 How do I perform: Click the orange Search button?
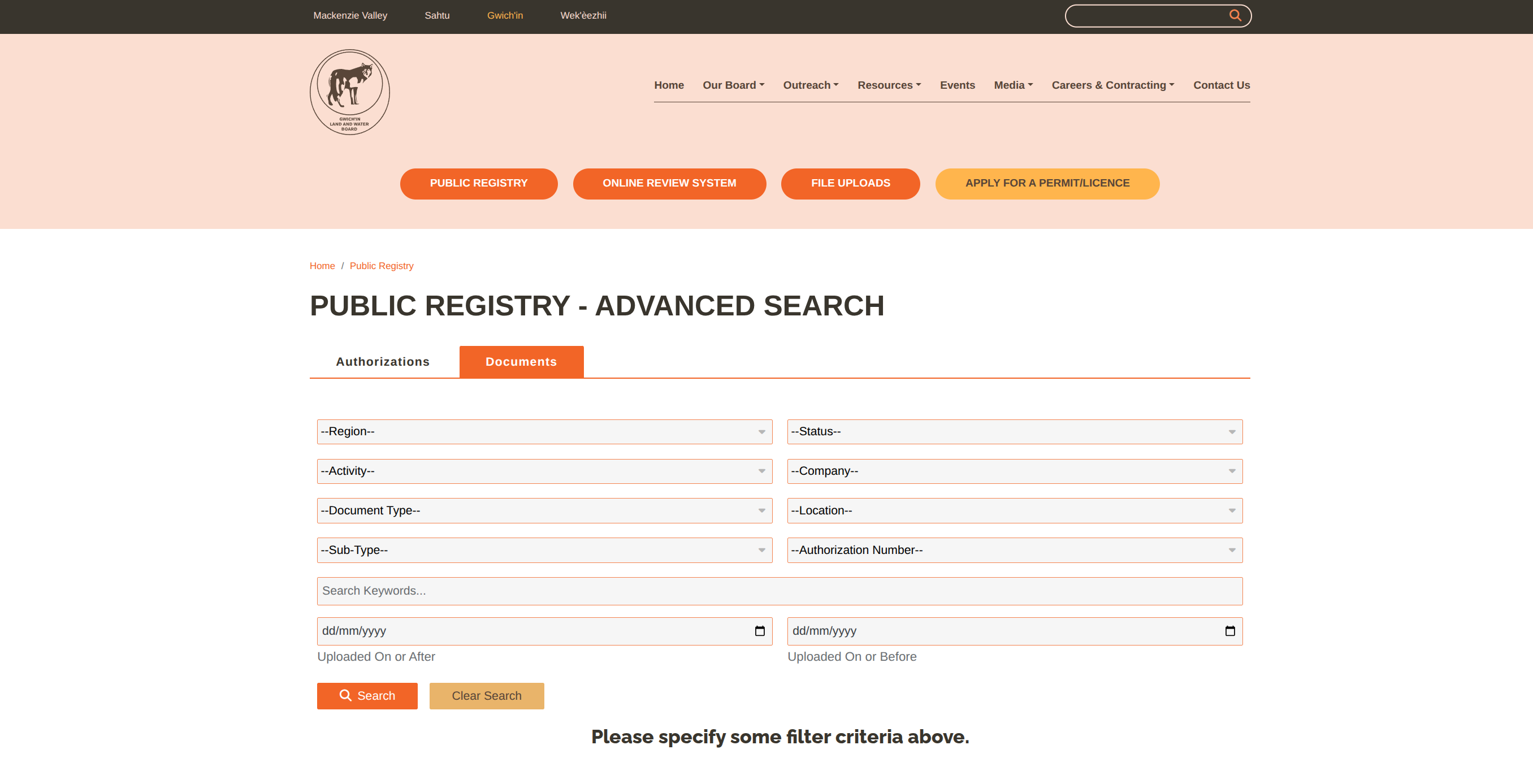pos(367,696)
